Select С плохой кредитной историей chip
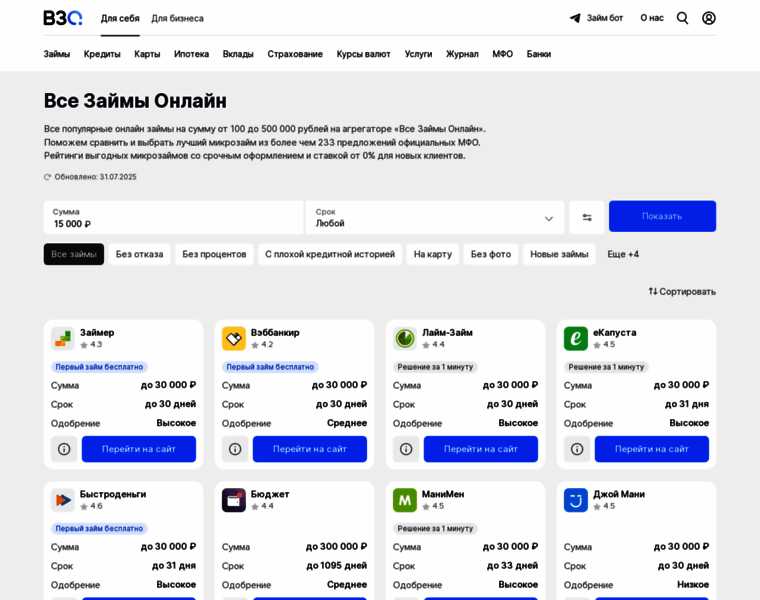The image size is (760, 600). click(330, 254)
